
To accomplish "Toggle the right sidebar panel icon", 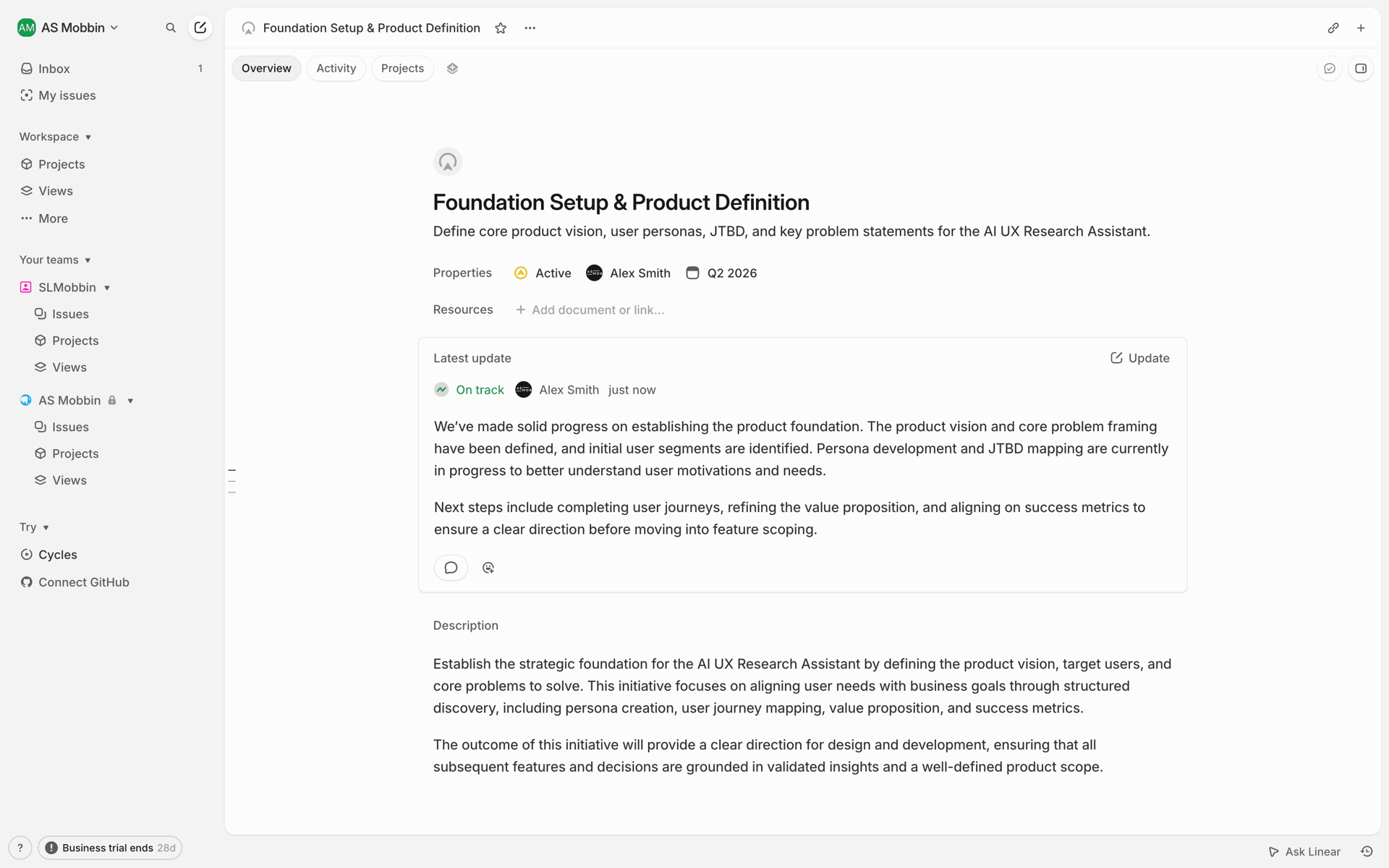I will click(x=1361, y=69).
